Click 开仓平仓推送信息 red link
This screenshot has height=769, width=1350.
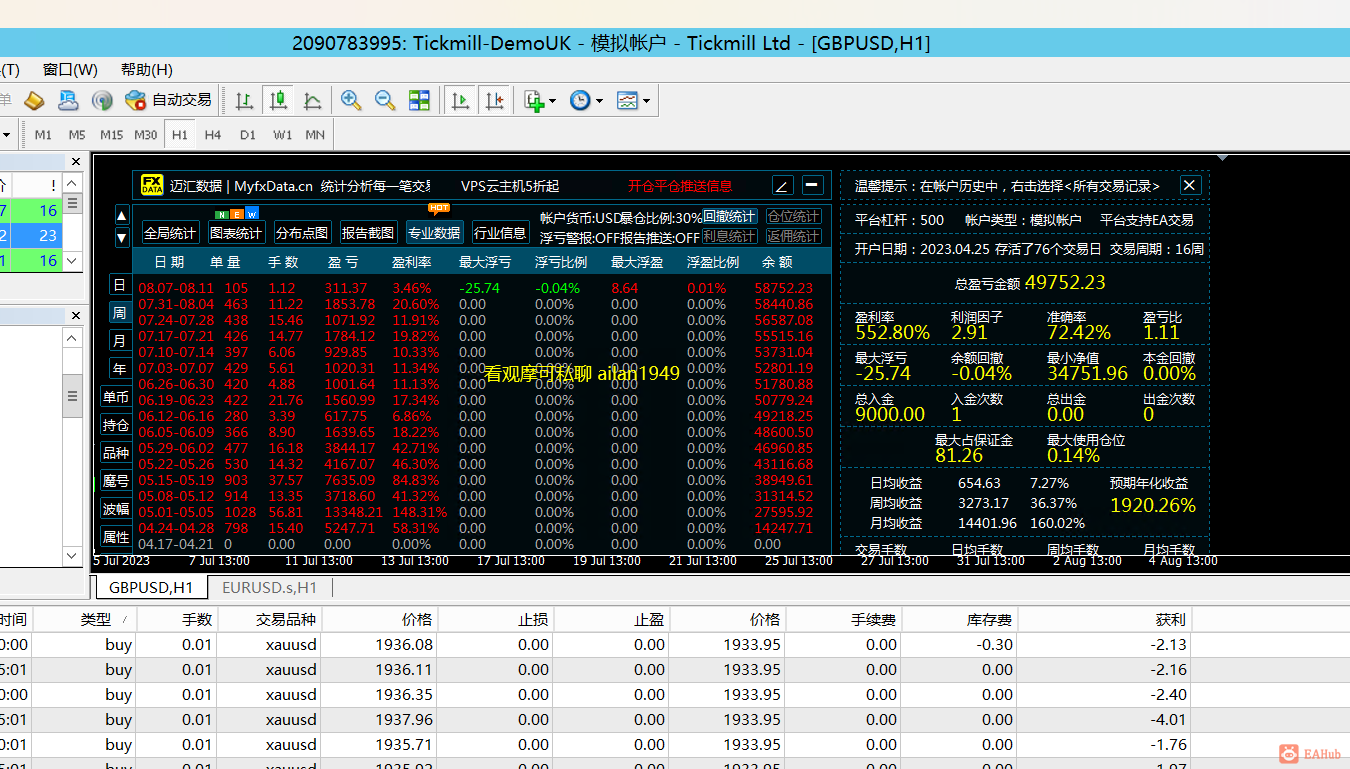coord(680,186)
